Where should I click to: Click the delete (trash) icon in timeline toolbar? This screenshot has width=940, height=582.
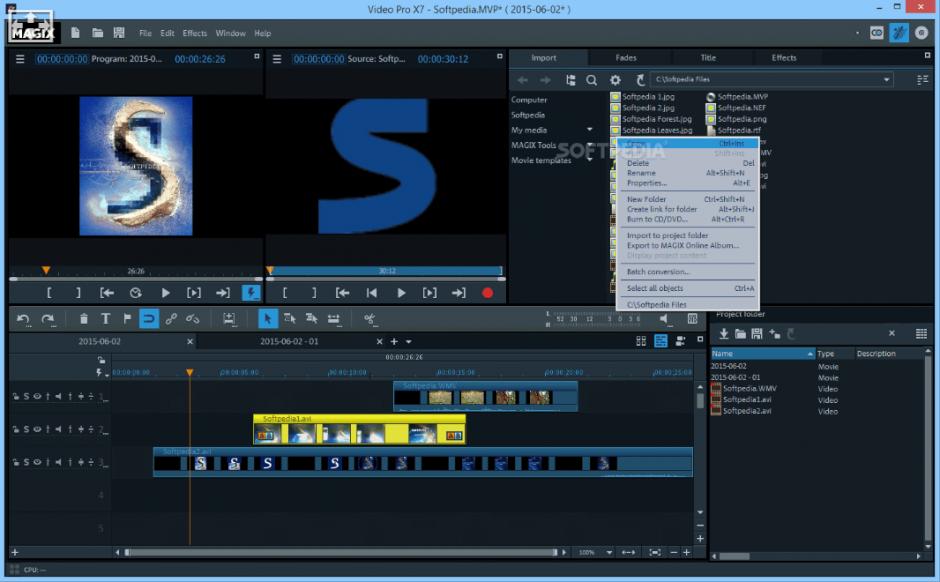pos(84,319)
